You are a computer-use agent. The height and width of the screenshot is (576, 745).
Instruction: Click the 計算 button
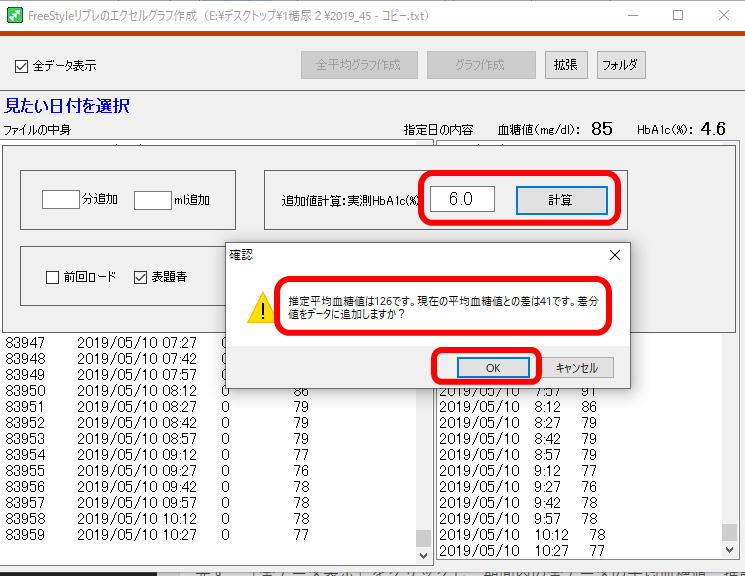(x=561, y=200)
